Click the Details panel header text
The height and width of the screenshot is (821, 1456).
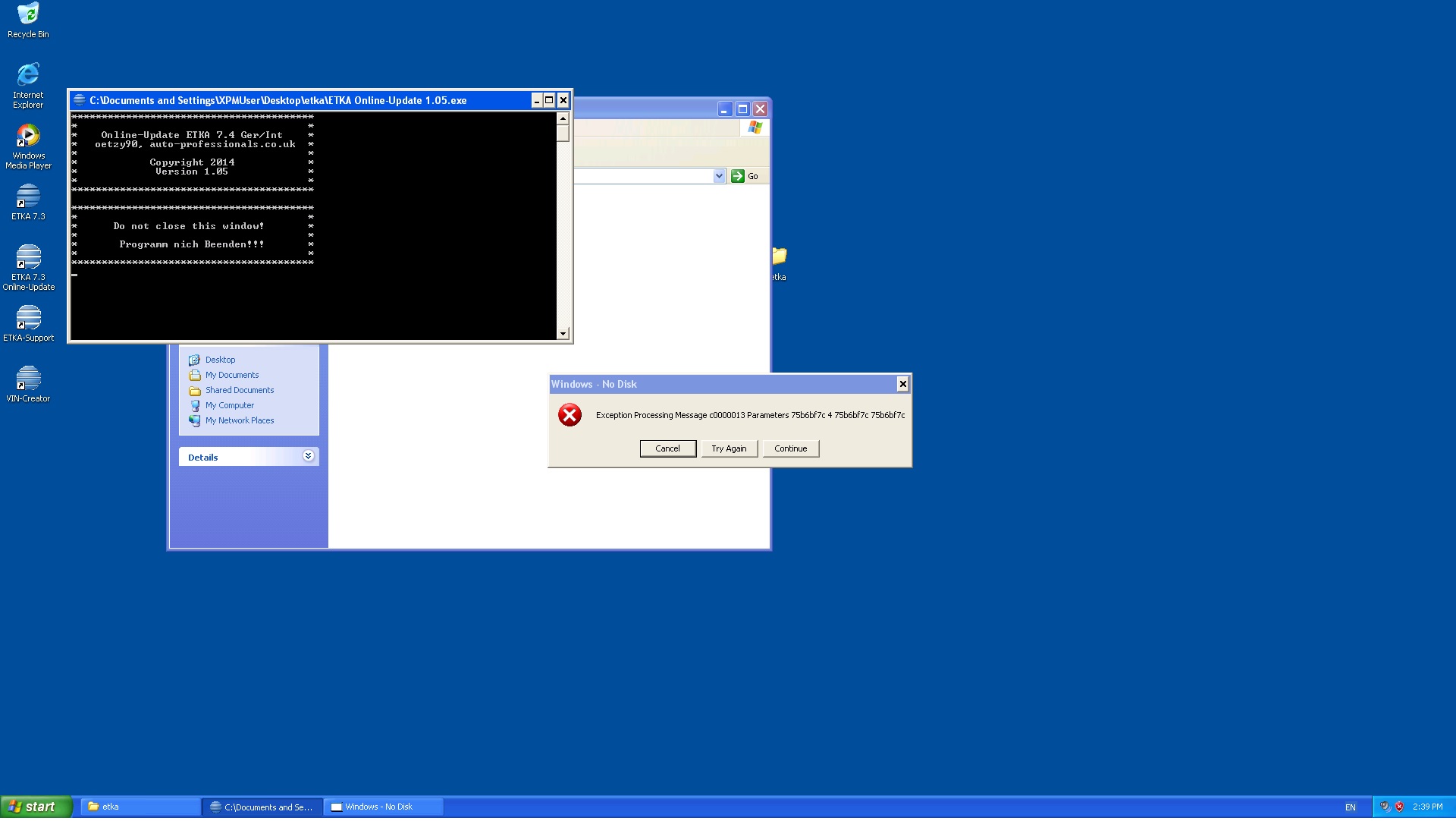pyautogui.click(x=202, y=458)
